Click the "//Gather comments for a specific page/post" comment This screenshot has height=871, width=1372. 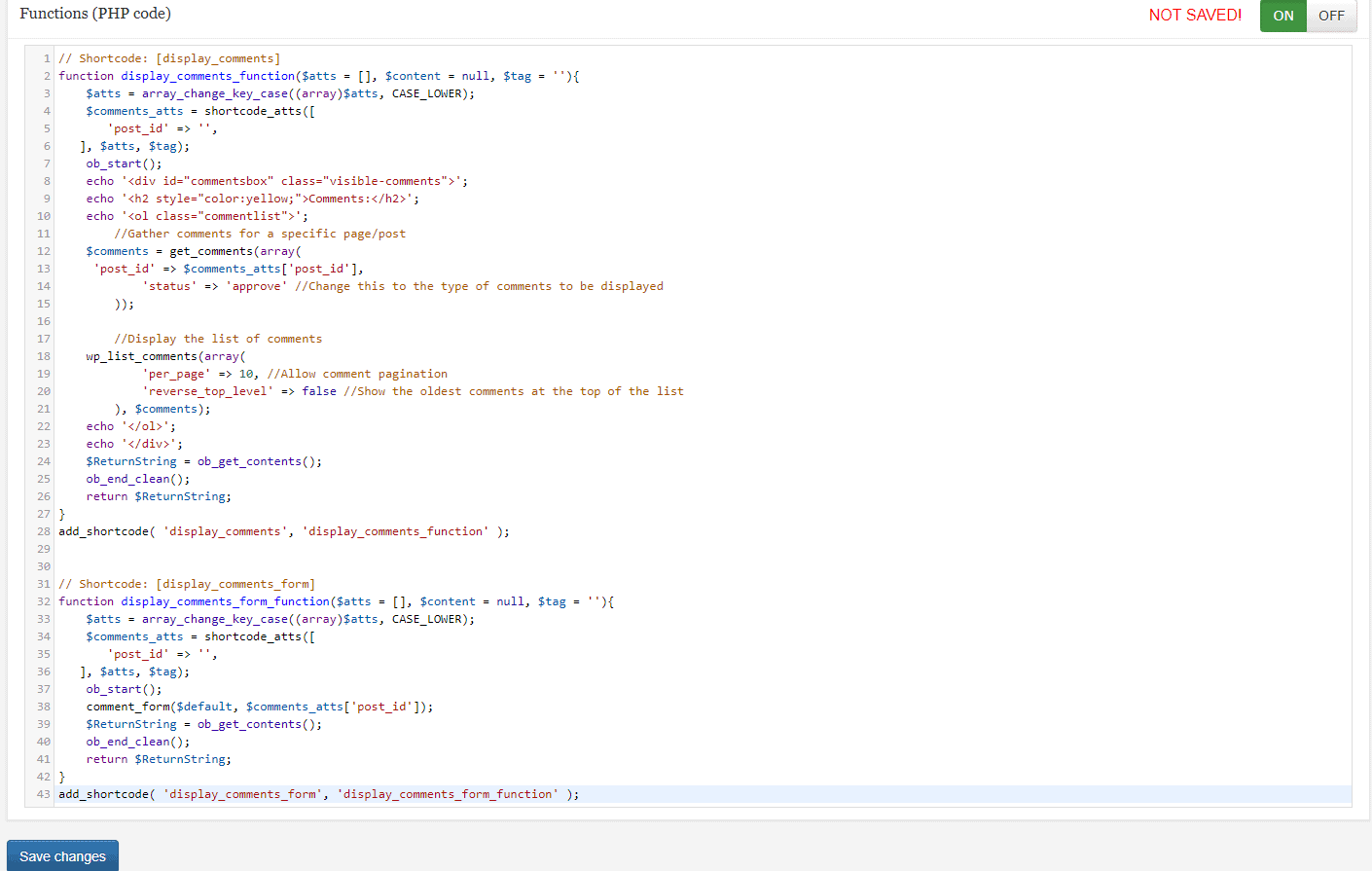click(260, 234)
